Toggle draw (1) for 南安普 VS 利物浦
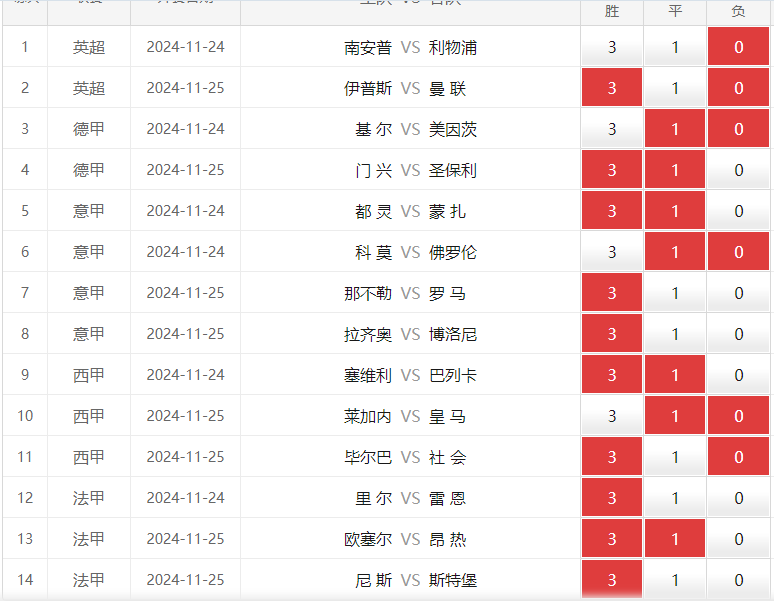Image resolution: width=774 pixels, height=606 pixels. coord(675,47)
